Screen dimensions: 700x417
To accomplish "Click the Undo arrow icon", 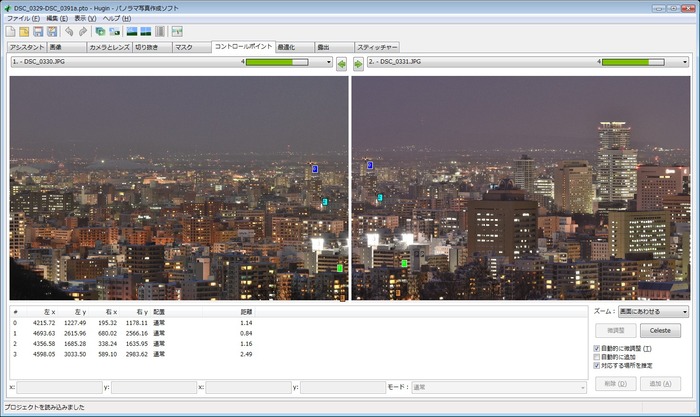I will (x=69, y=31).
